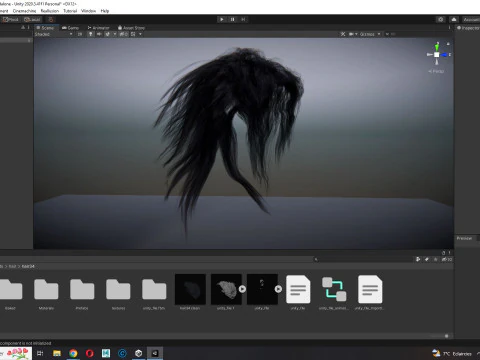Open the Window menu

pyautogui.click(x=88, y=11)
